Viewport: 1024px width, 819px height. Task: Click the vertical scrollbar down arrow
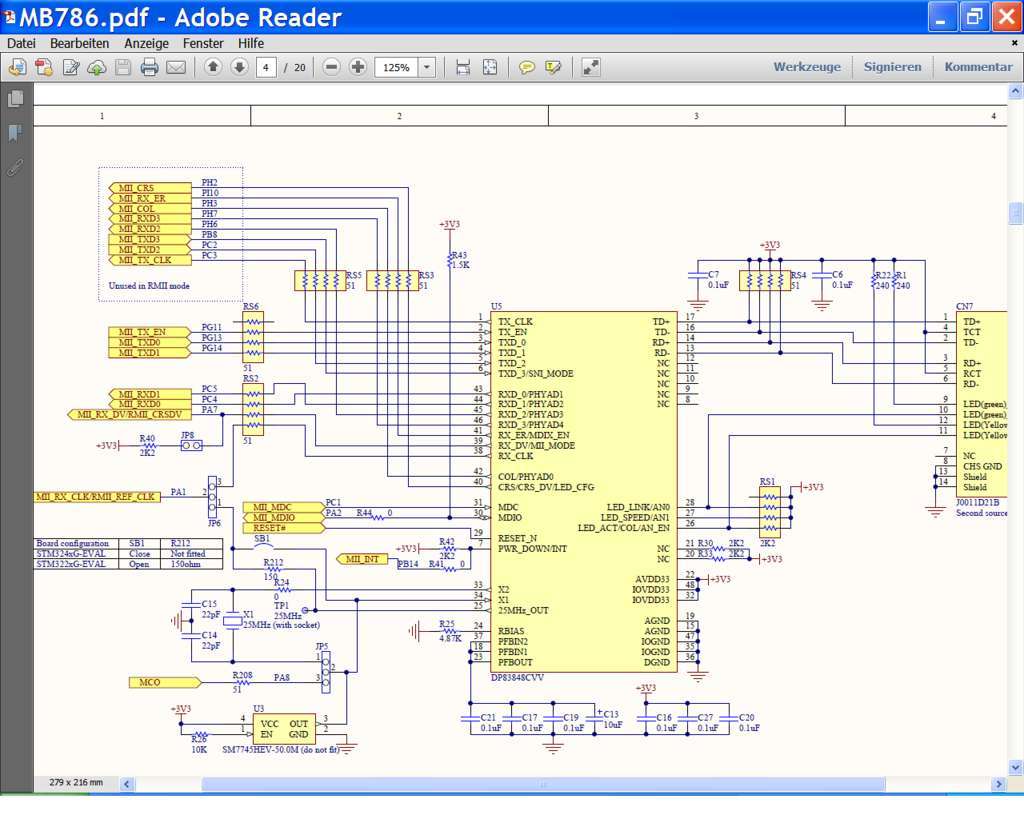point(1016,767)
